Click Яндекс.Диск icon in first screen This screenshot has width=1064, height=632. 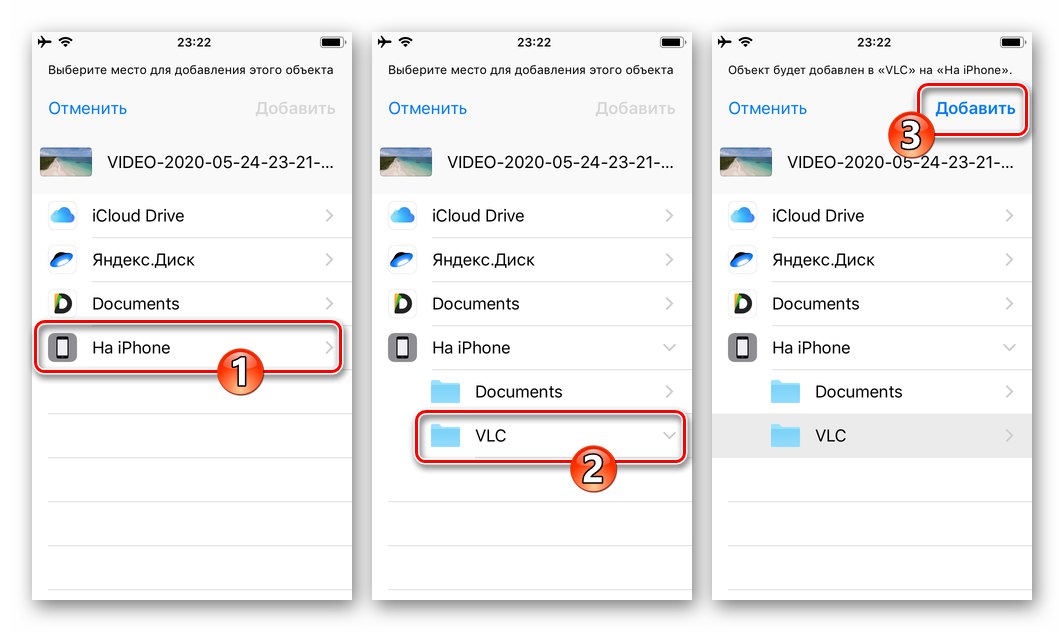pyautogui.click(x=62, y=259)
